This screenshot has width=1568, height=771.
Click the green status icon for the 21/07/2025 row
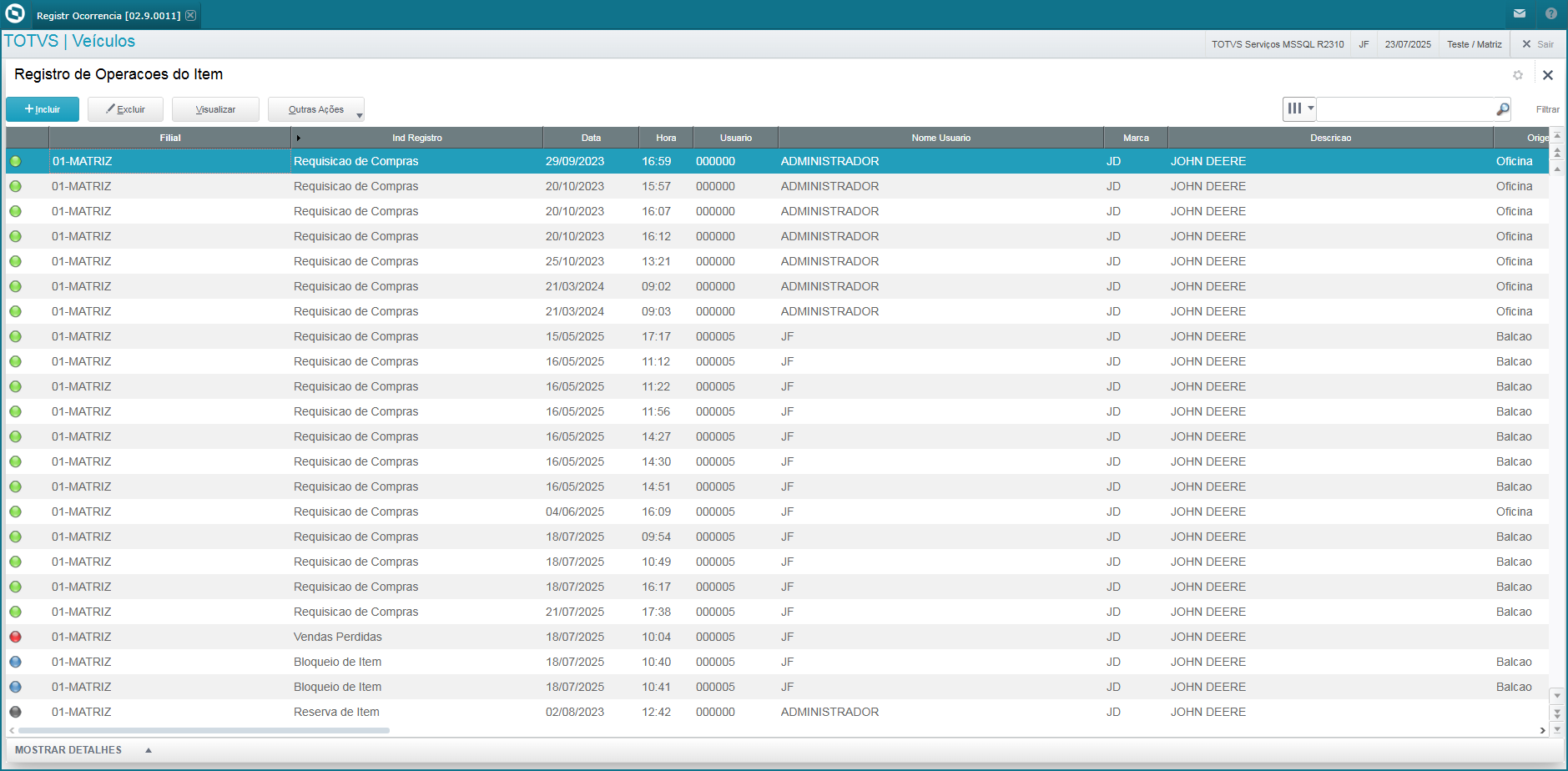click(16, 612)
